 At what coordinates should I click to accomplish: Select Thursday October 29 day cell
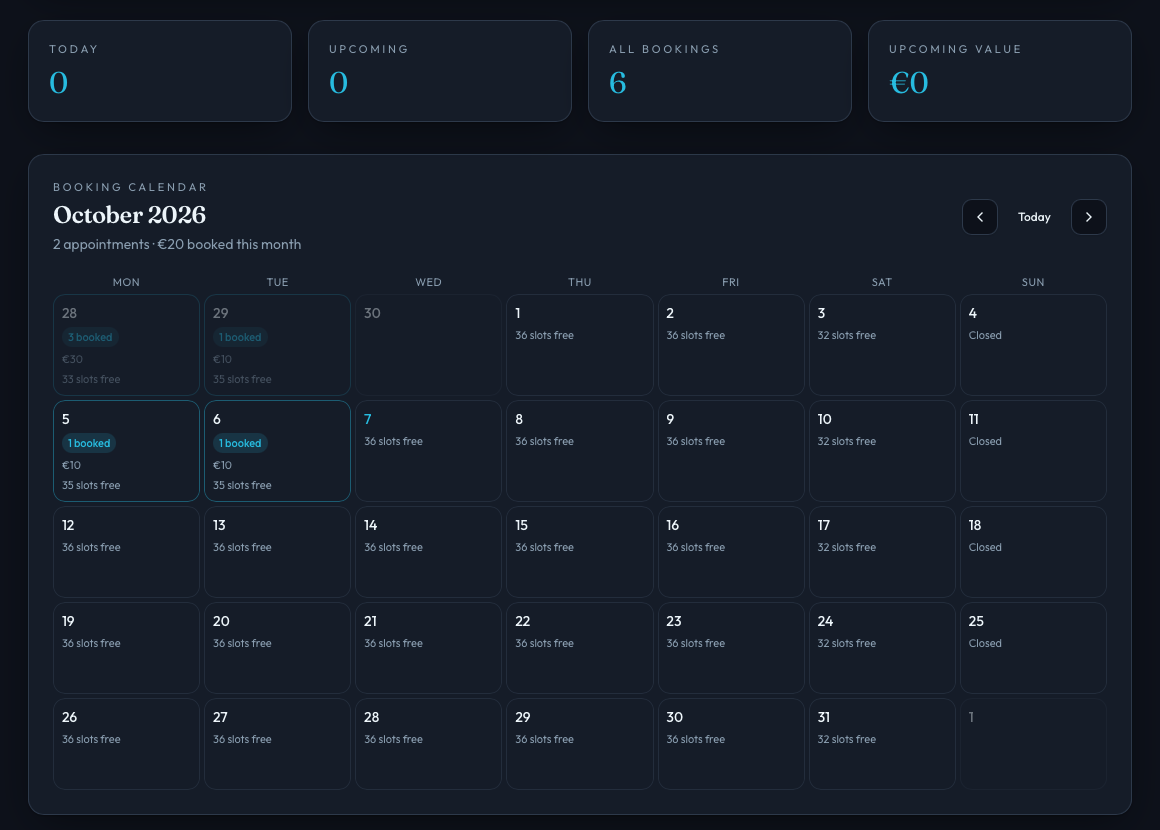pyautogui.click(x=579, y=744)
